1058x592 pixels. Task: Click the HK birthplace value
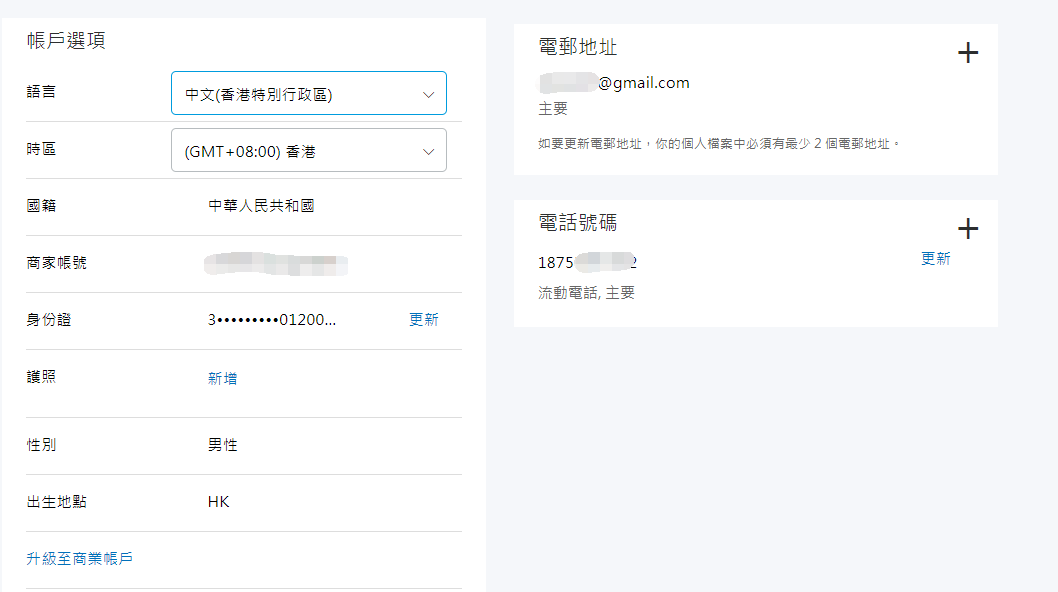219,502
